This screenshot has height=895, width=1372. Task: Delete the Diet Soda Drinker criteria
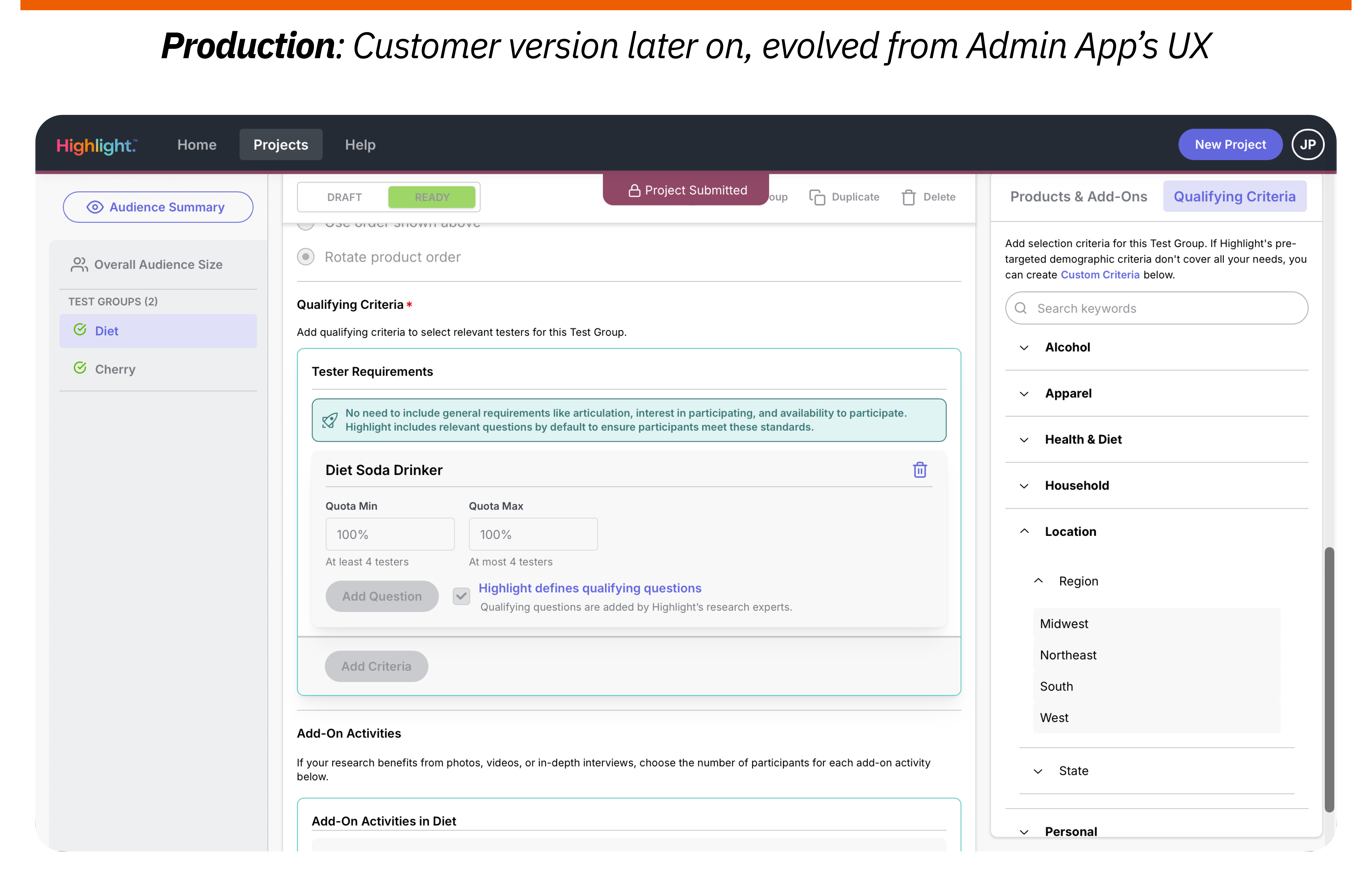pyautogui.click(x=920, y=470)
